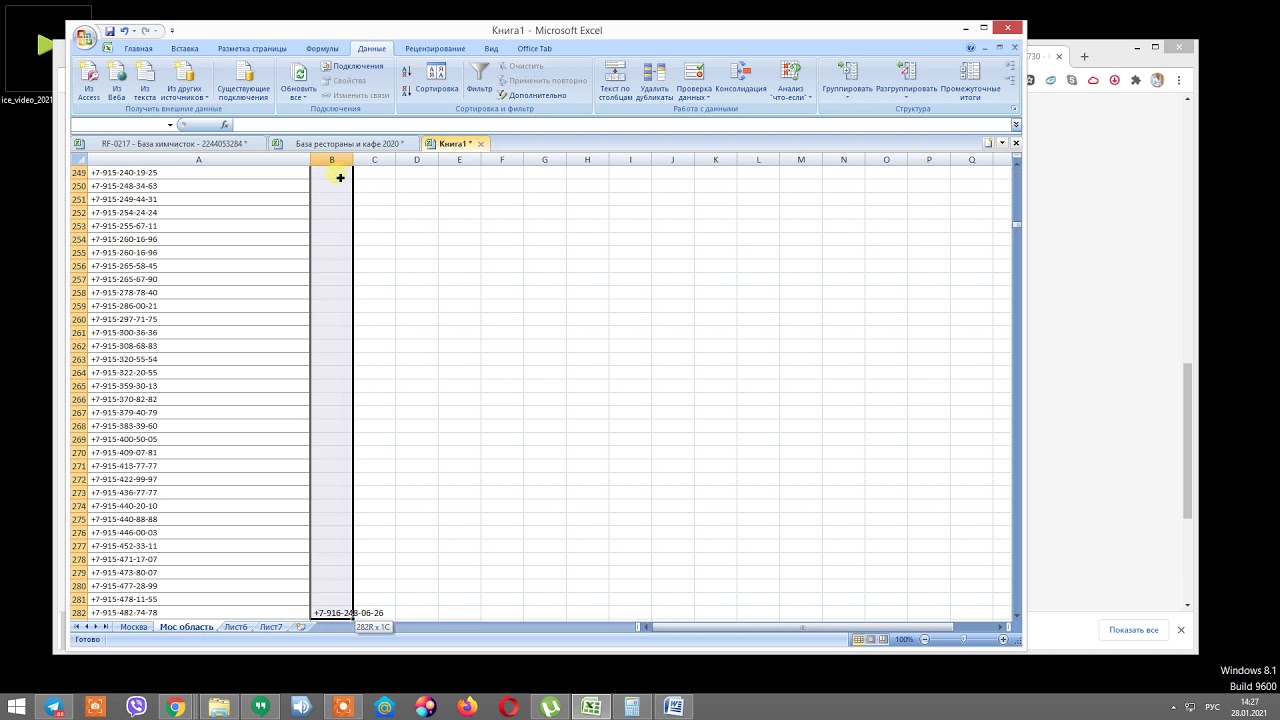Switch to Page Layout view in status bar

[x=871, y=640]
